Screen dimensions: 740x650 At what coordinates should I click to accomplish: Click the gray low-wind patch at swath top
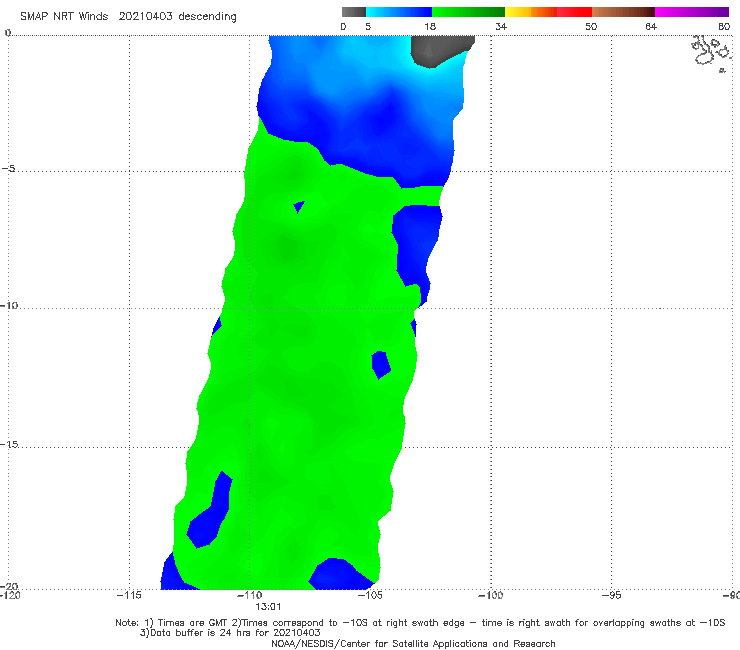(x=440, y=51)
